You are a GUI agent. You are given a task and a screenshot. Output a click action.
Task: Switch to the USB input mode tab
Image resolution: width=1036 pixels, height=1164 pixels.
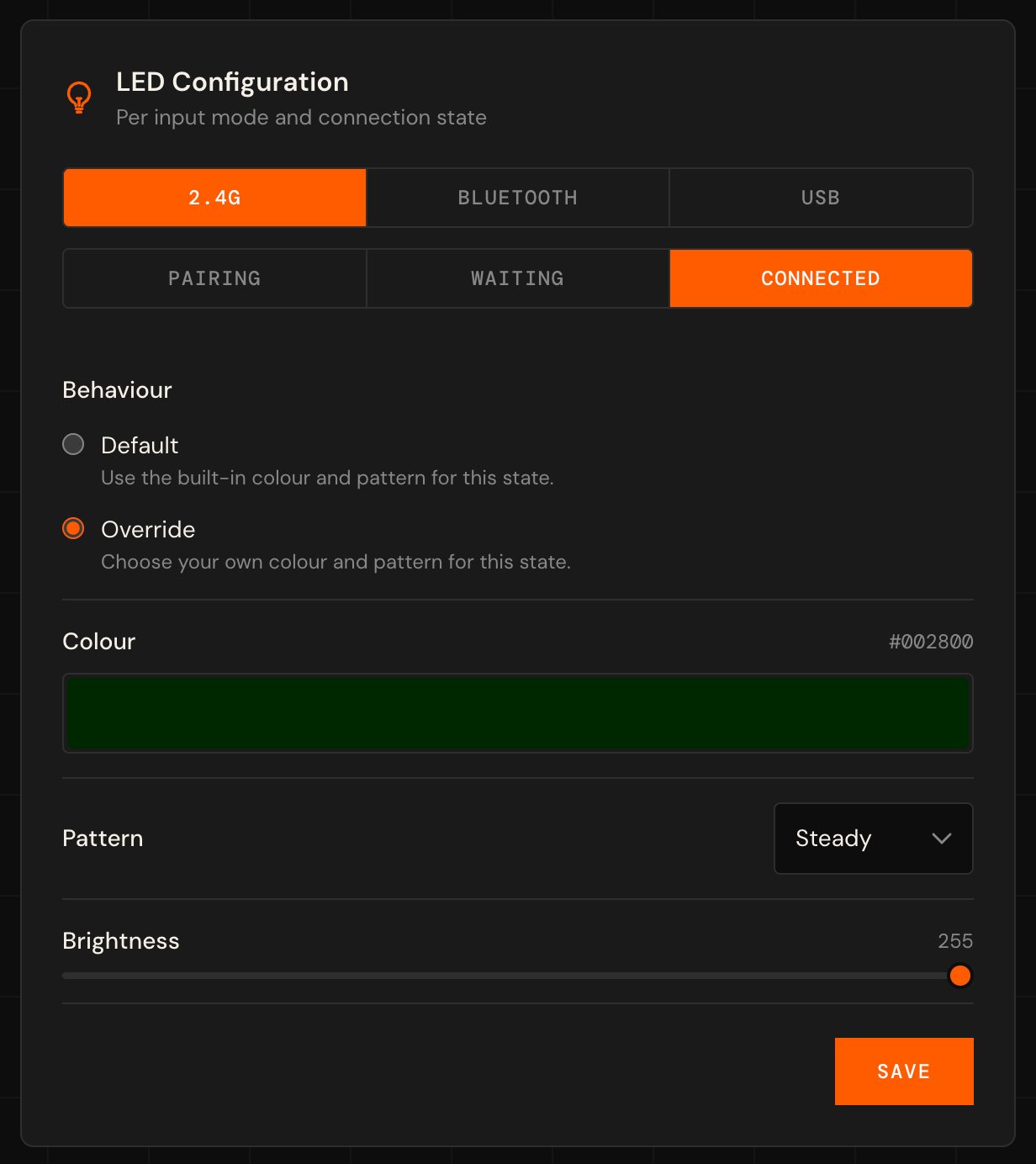(x=821, y=198)
